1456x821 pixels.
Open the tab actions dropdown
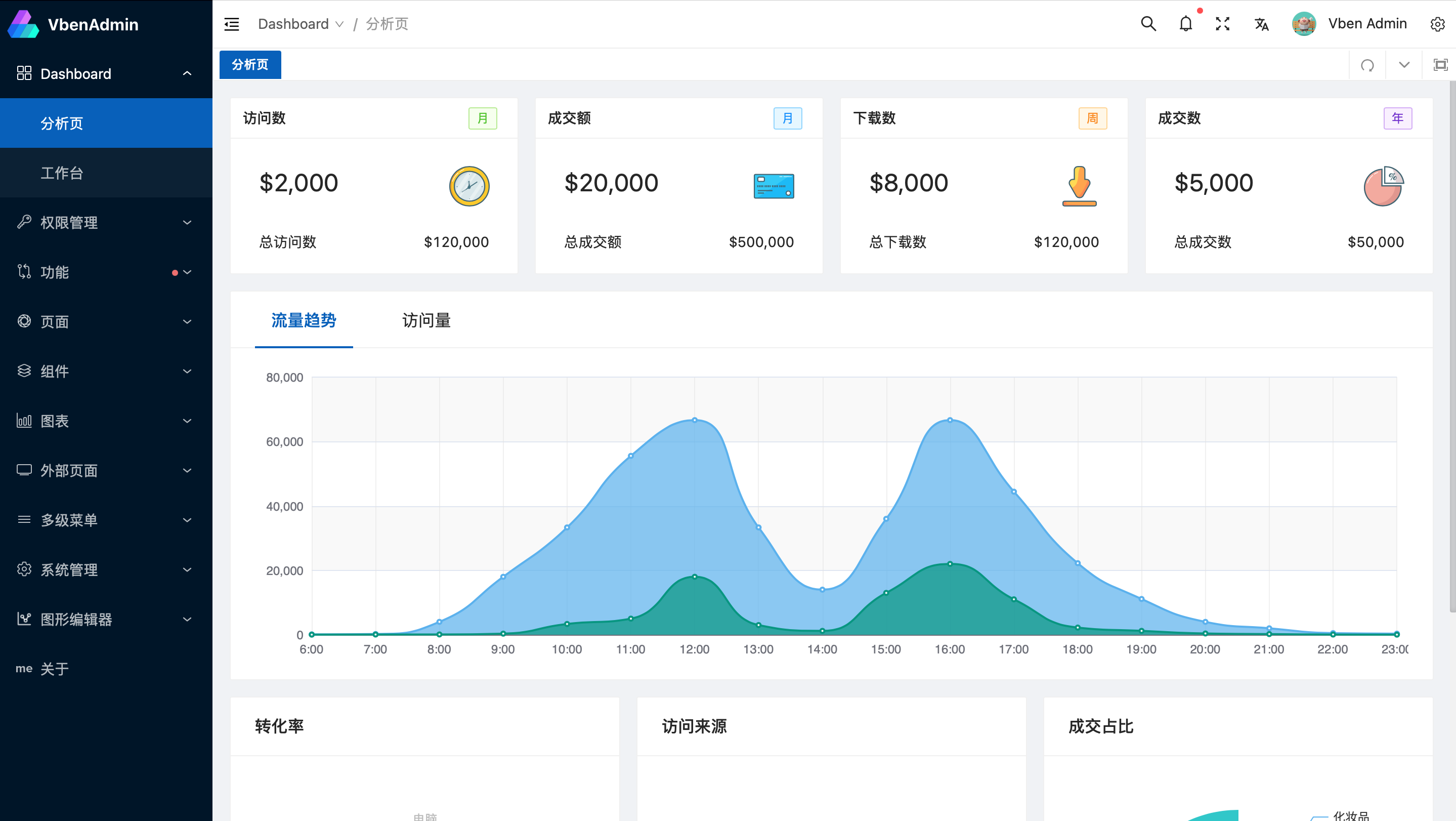(x=1403, y=64)
